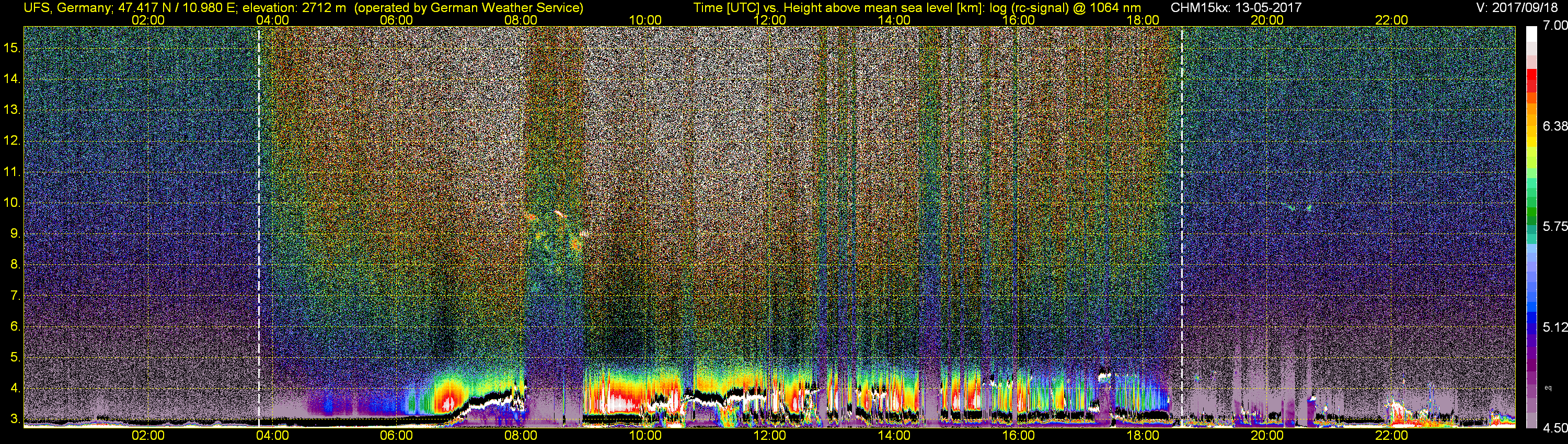The width and height of the screenshot is (1568, 444).
Task: Click the 18:00 label on the bottom time axis
Action: [1143, 436]
